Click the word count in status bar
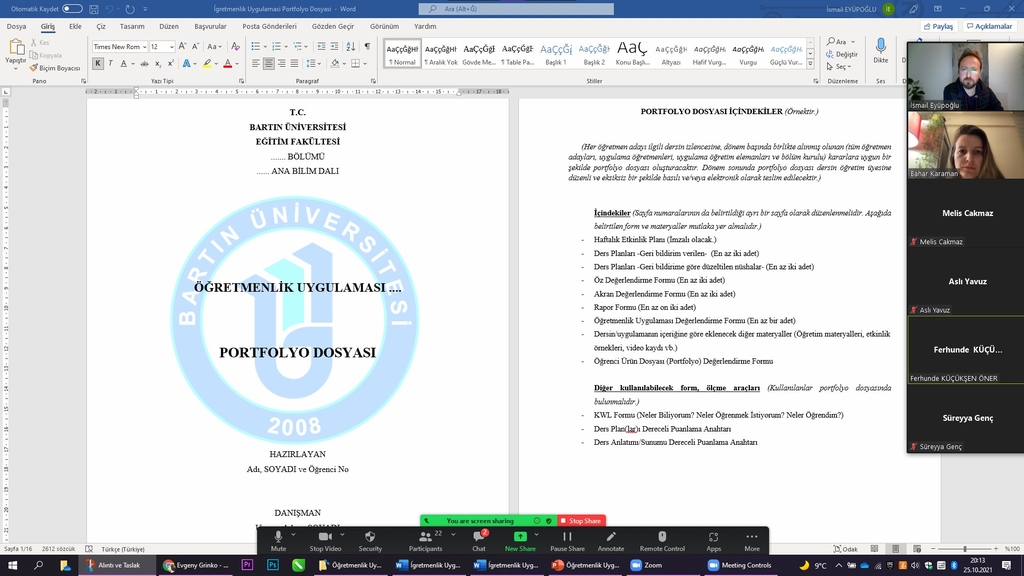 pos(58,549)
